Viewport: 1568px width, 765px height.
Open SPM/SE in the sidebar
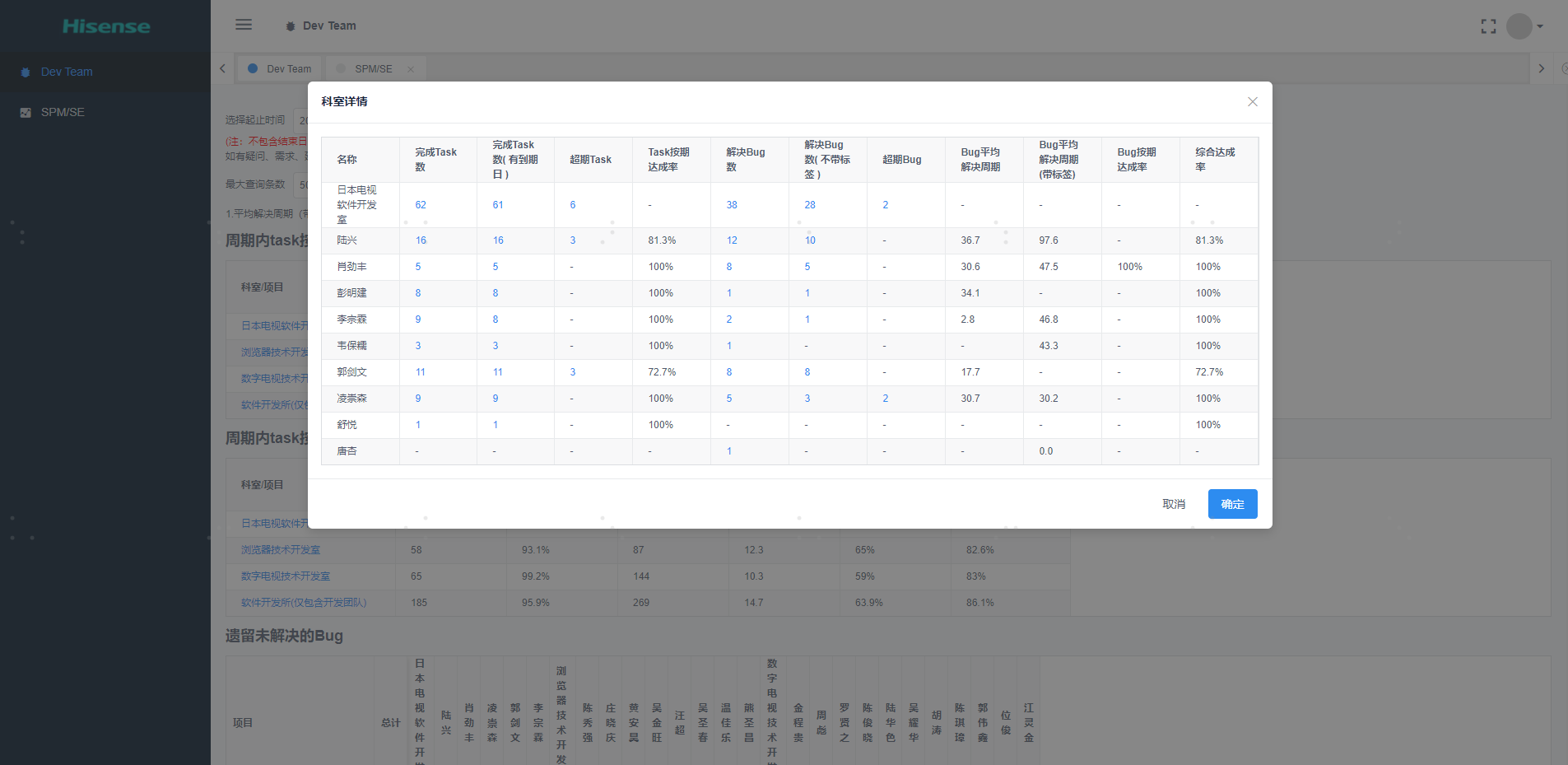(63, 112)
